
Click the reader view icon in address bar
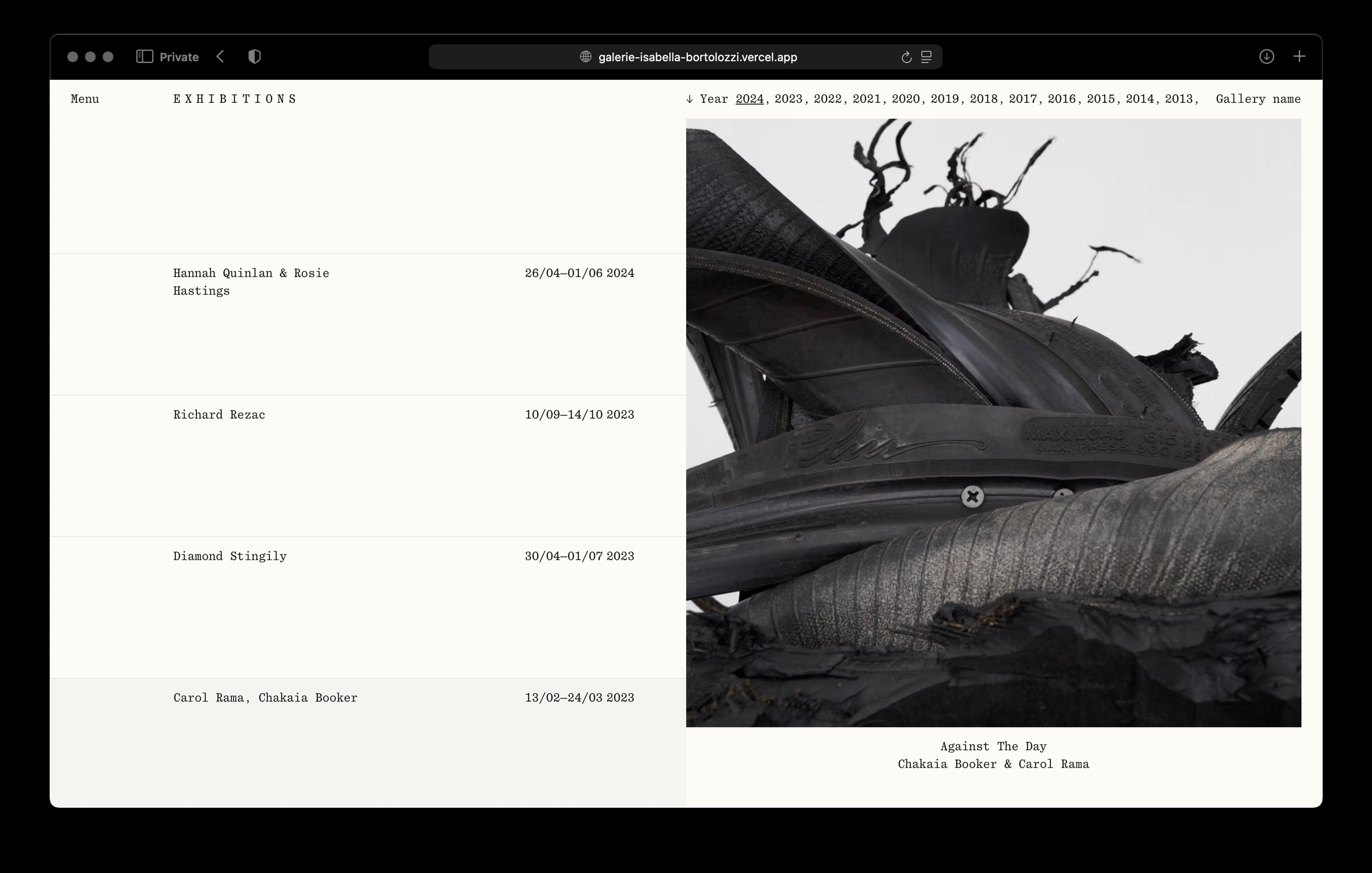pos(926,57)
